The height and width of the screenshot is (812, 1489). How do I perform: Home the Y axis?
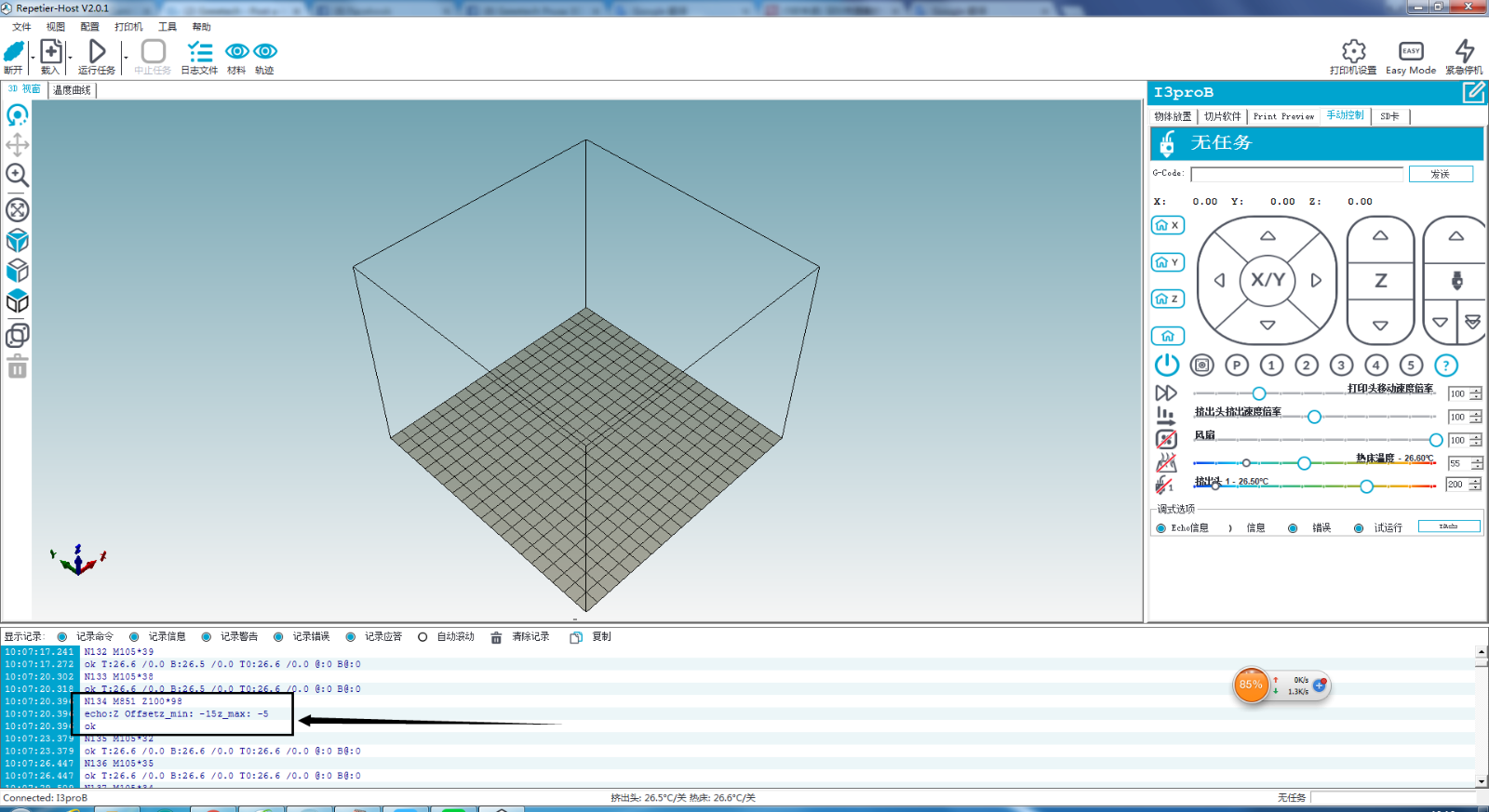[x=1167, y=262]
